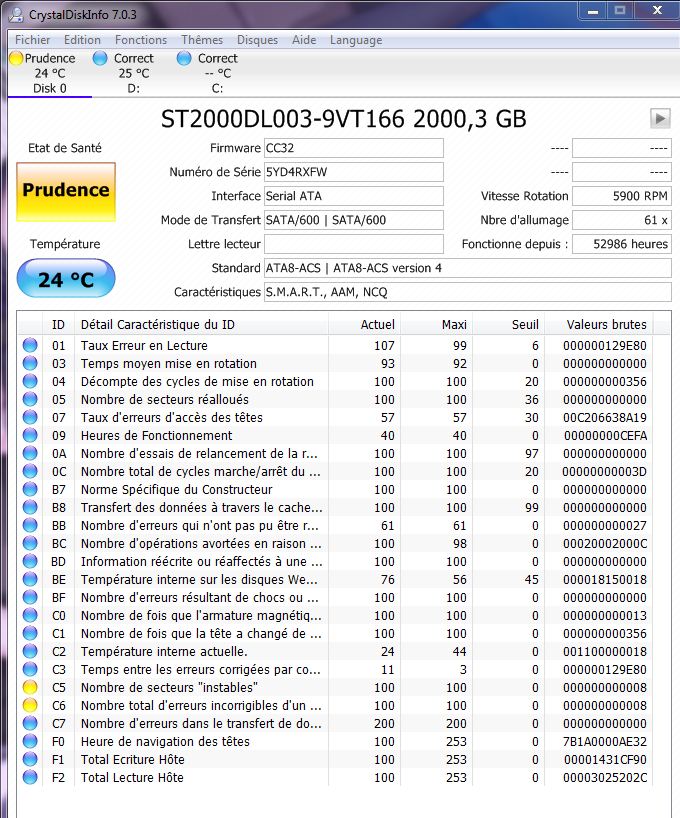Image resolution: width=680 pixels, height=818 pixels.
Task: Open the Fichier menu
Action: tap(32, 40)
